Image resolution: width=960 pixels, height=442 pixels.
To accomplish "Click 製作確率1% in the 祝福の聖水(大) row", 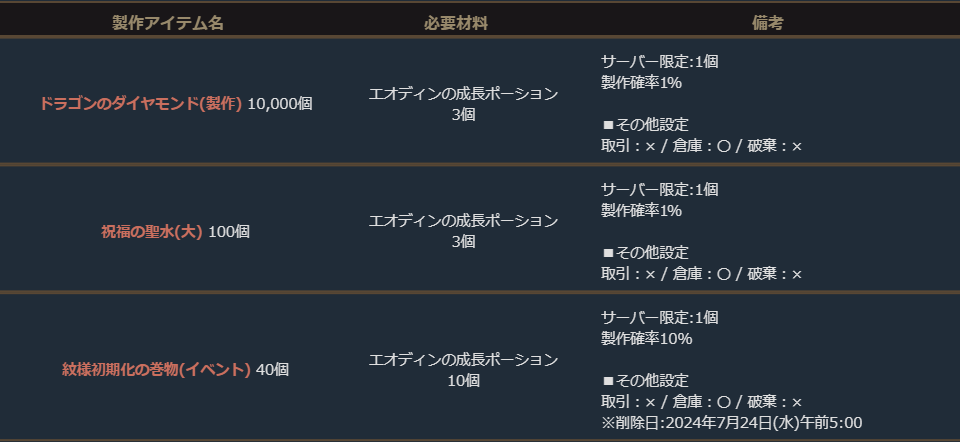I will 641,210.
